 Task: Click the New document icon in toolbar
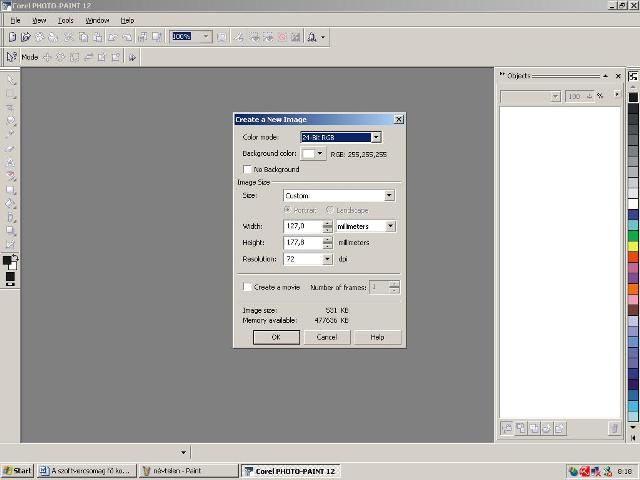(12, 37)
